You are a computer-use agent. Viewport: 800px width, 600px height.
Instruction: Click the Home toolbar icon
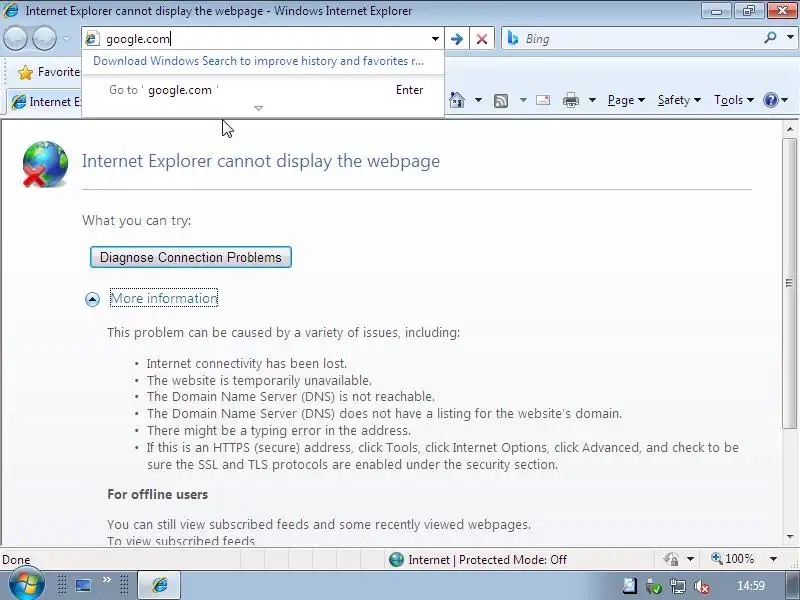point(457,100)
